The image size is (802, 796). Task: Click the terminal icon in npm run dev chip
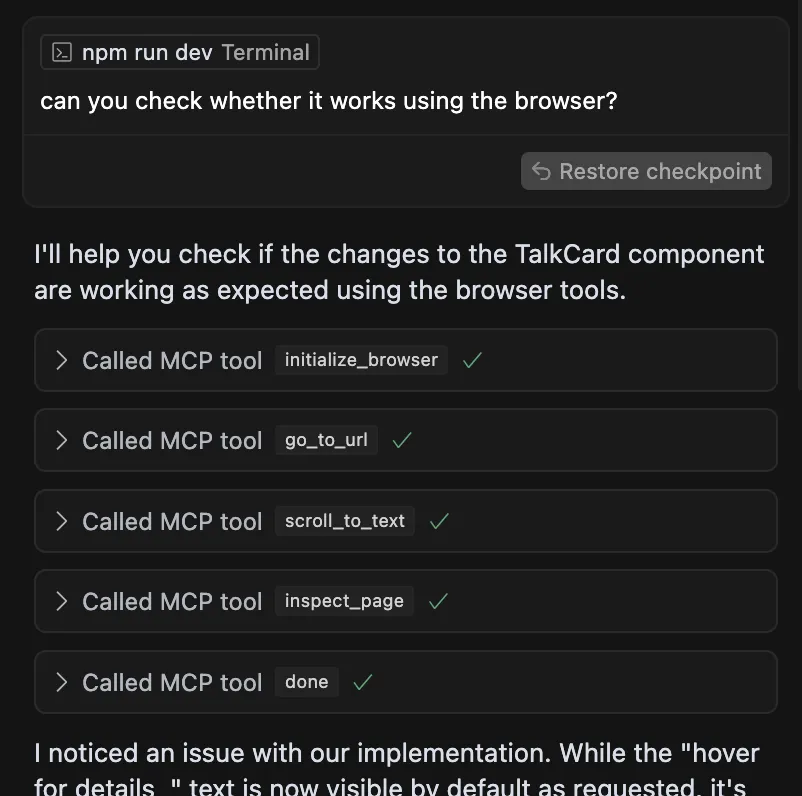point(62,53)
